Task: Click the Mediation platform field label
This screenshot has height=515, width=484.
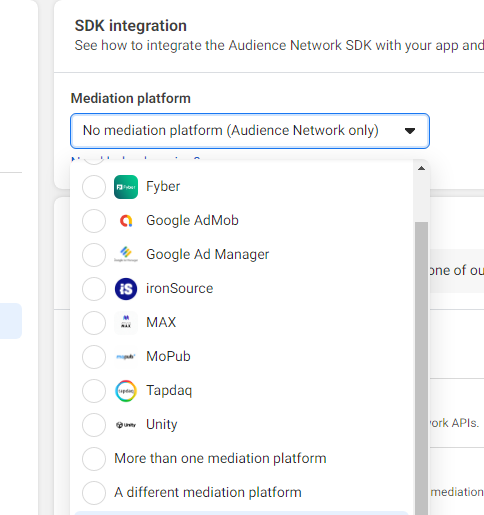Action: click(x=131, y=99)
